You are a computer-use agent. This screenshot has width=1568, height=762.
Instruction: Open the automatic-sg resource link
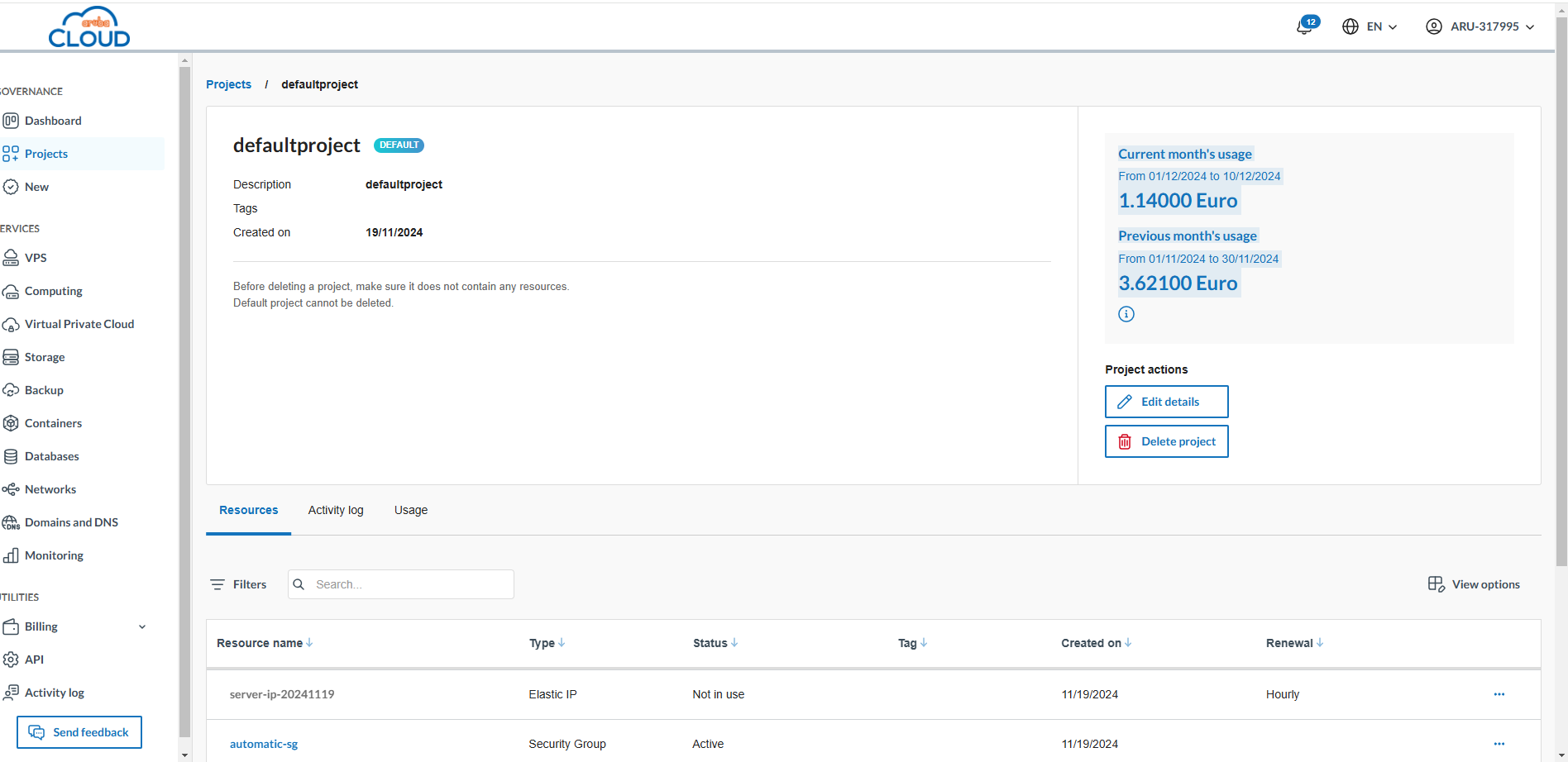pos(264,744)
